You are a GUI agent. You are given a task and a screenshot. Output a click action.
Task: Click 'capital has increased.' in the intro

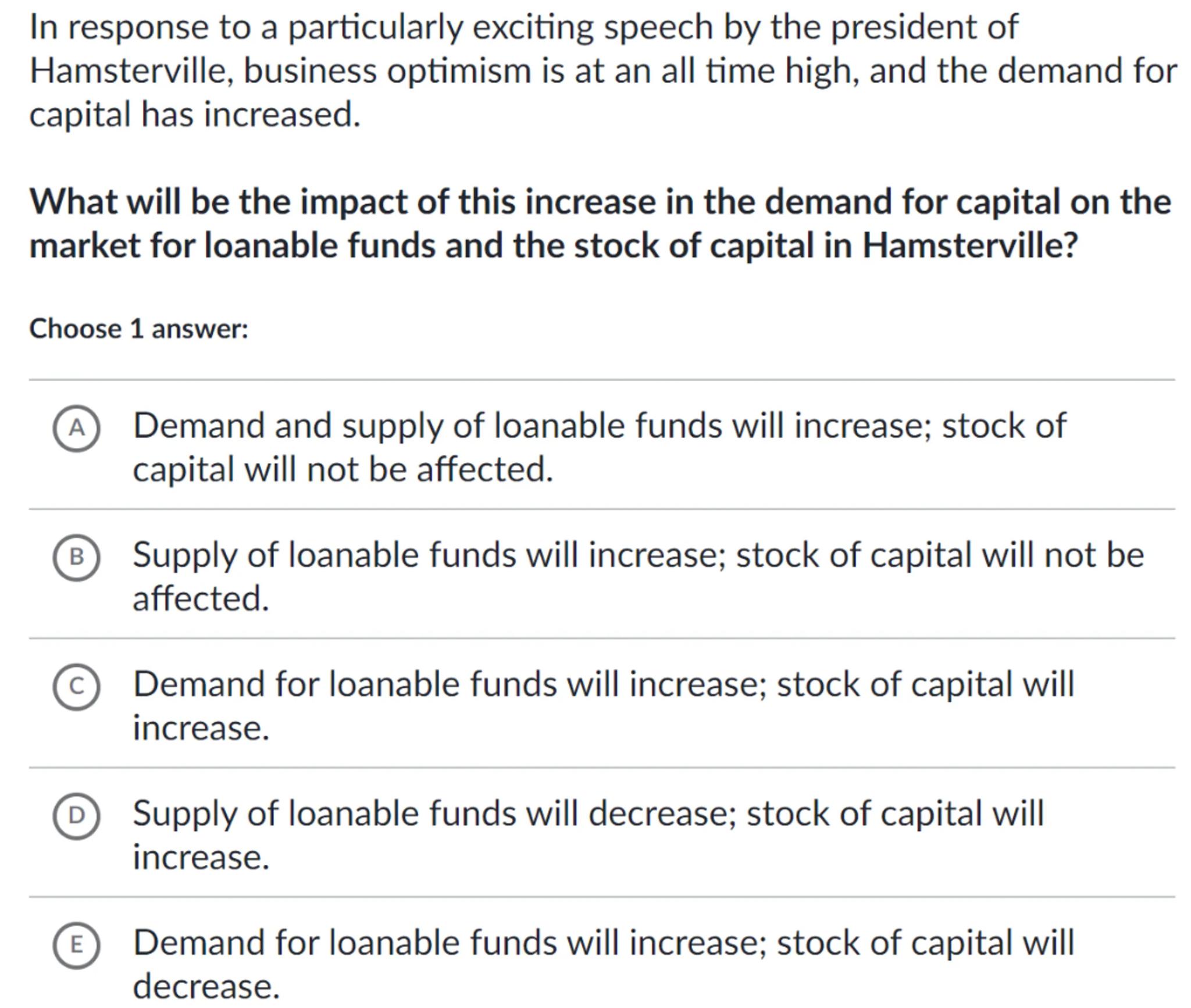click(195, 114)
